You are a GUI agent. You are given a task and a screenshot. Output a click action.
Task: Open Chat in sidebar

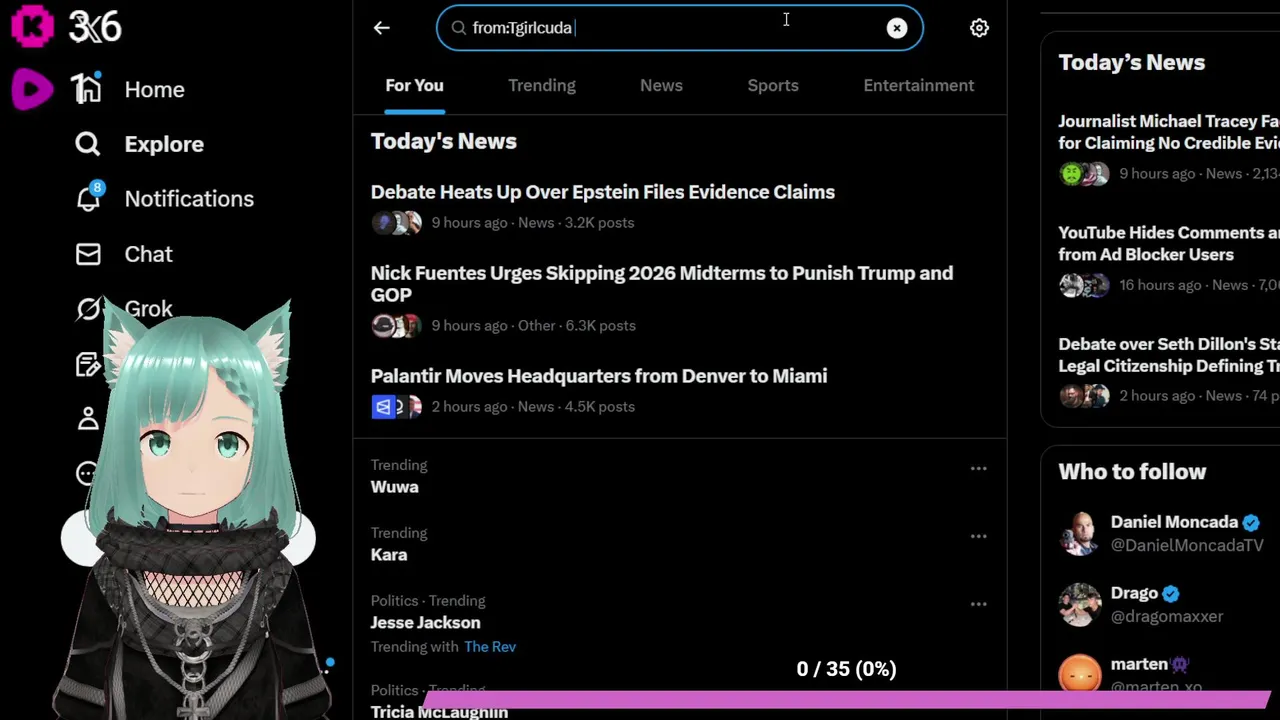pos(148,254)
